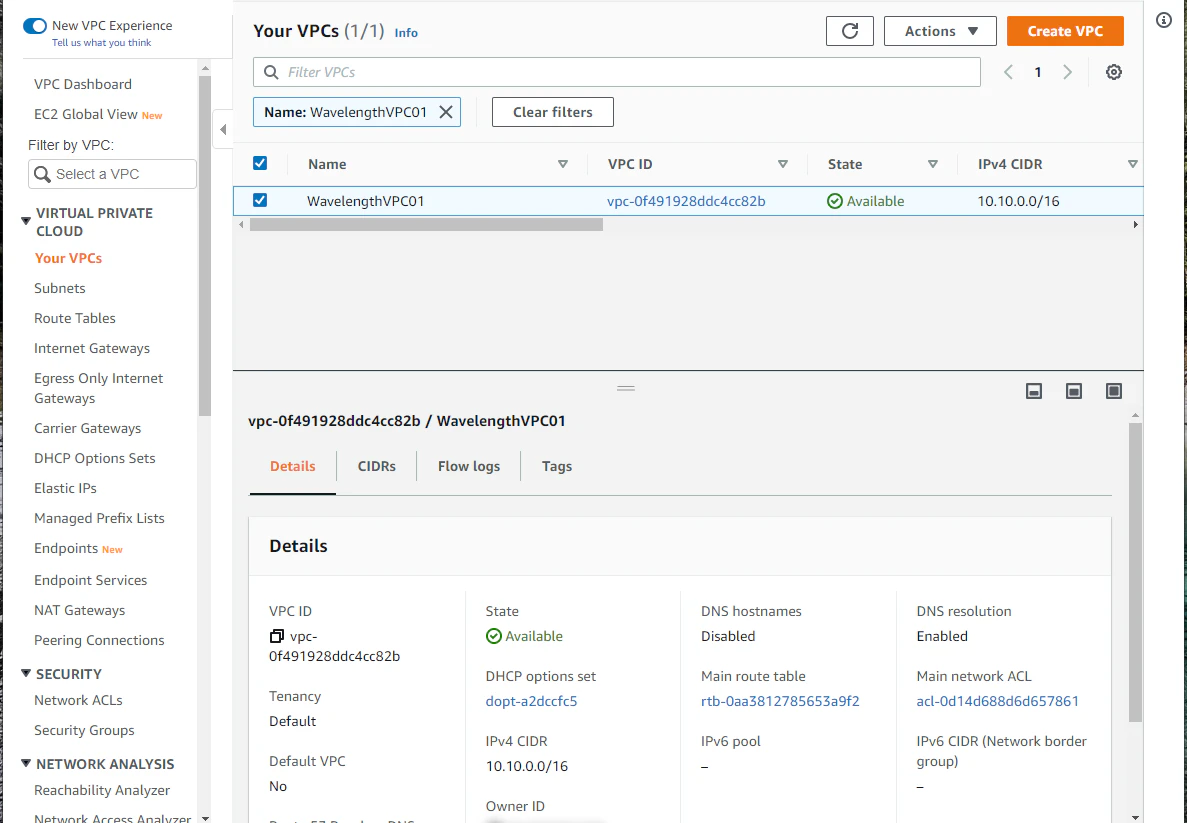Focus the Filter VPCs search field

point(616,72)
